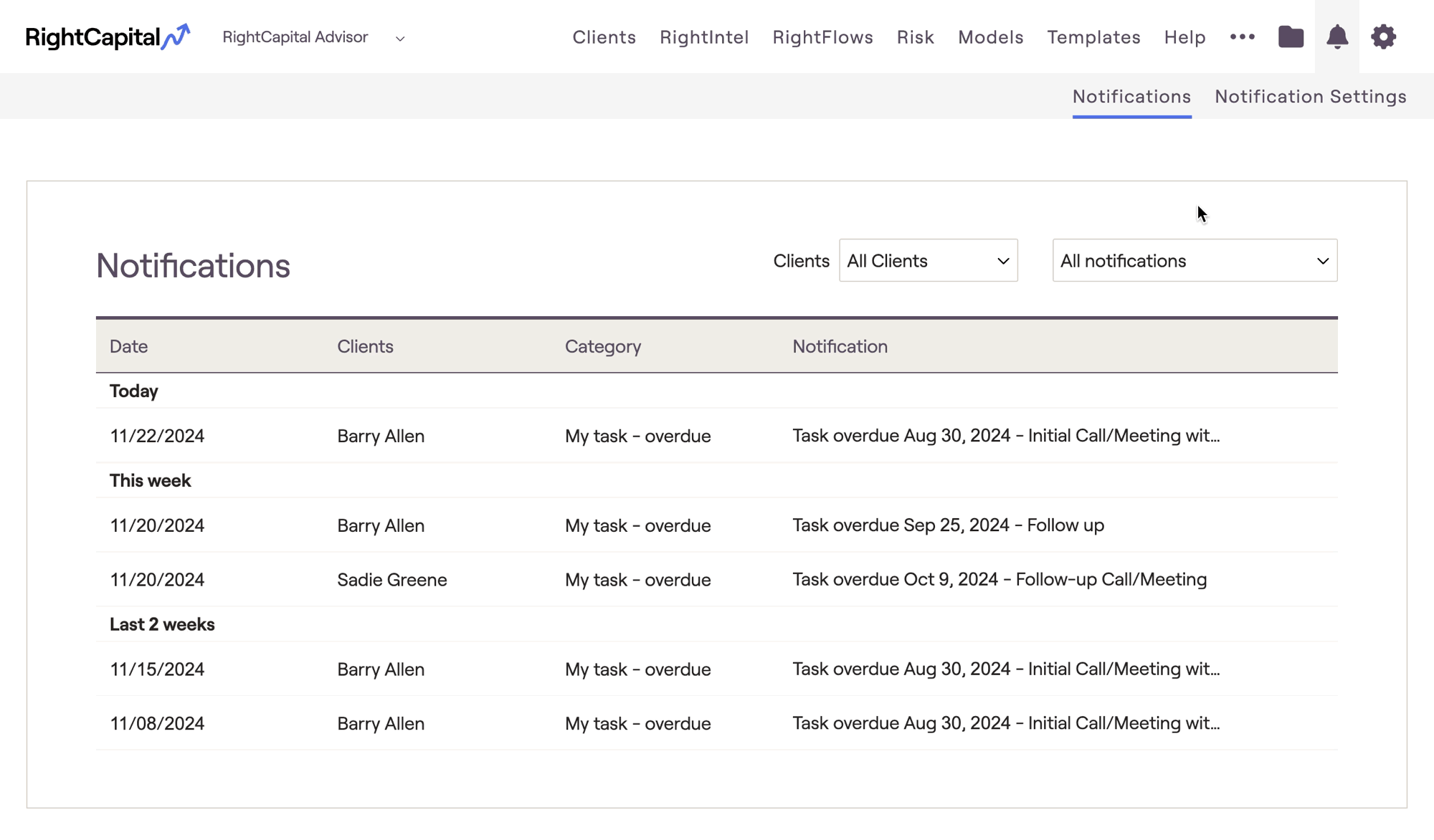Open the All Clients dropdown
The width and height of the screenshot is (1434, 840).
click(x=928, y=260)
